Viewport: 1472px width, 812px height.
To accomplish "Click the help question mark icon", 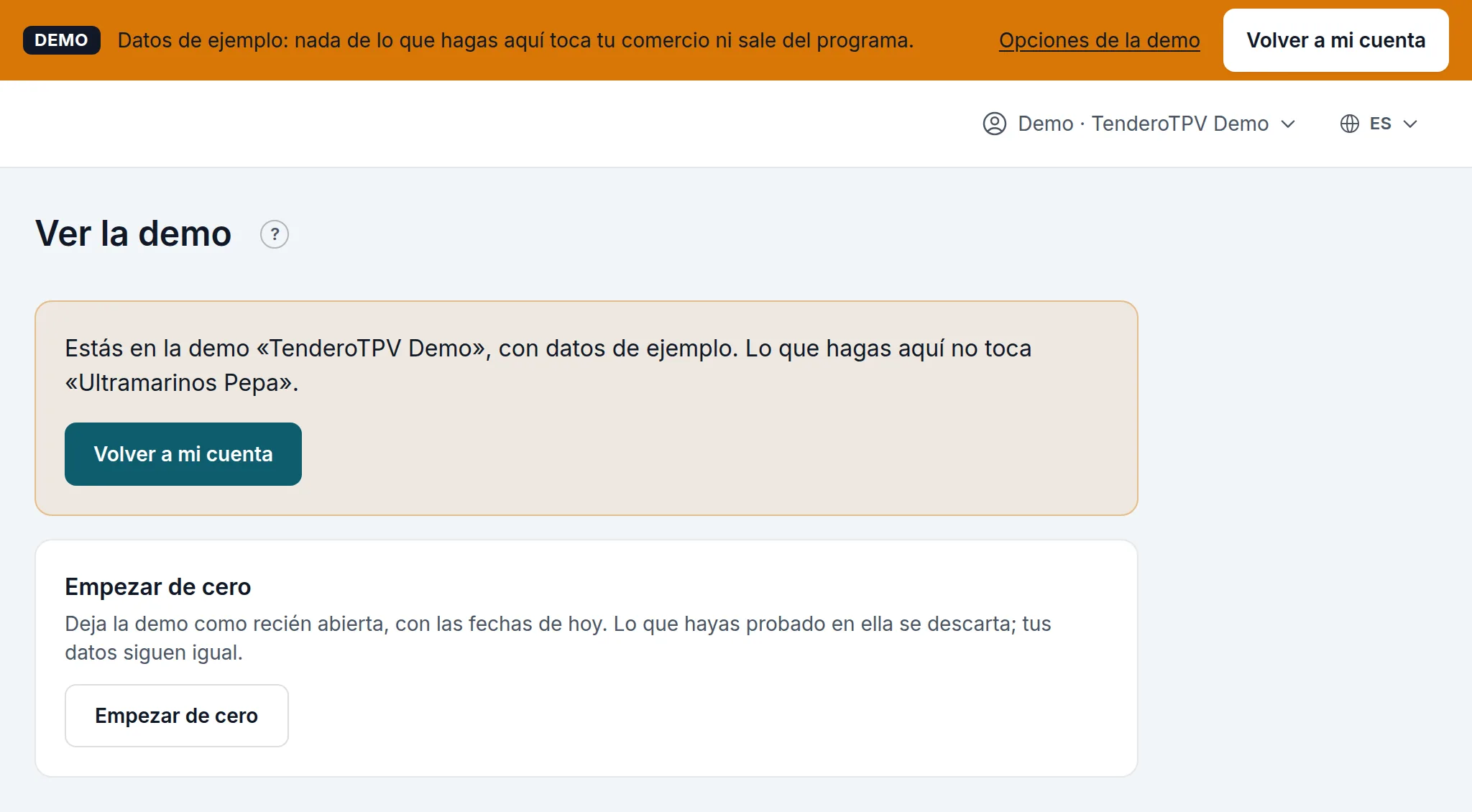I will [x=274, y=234].
